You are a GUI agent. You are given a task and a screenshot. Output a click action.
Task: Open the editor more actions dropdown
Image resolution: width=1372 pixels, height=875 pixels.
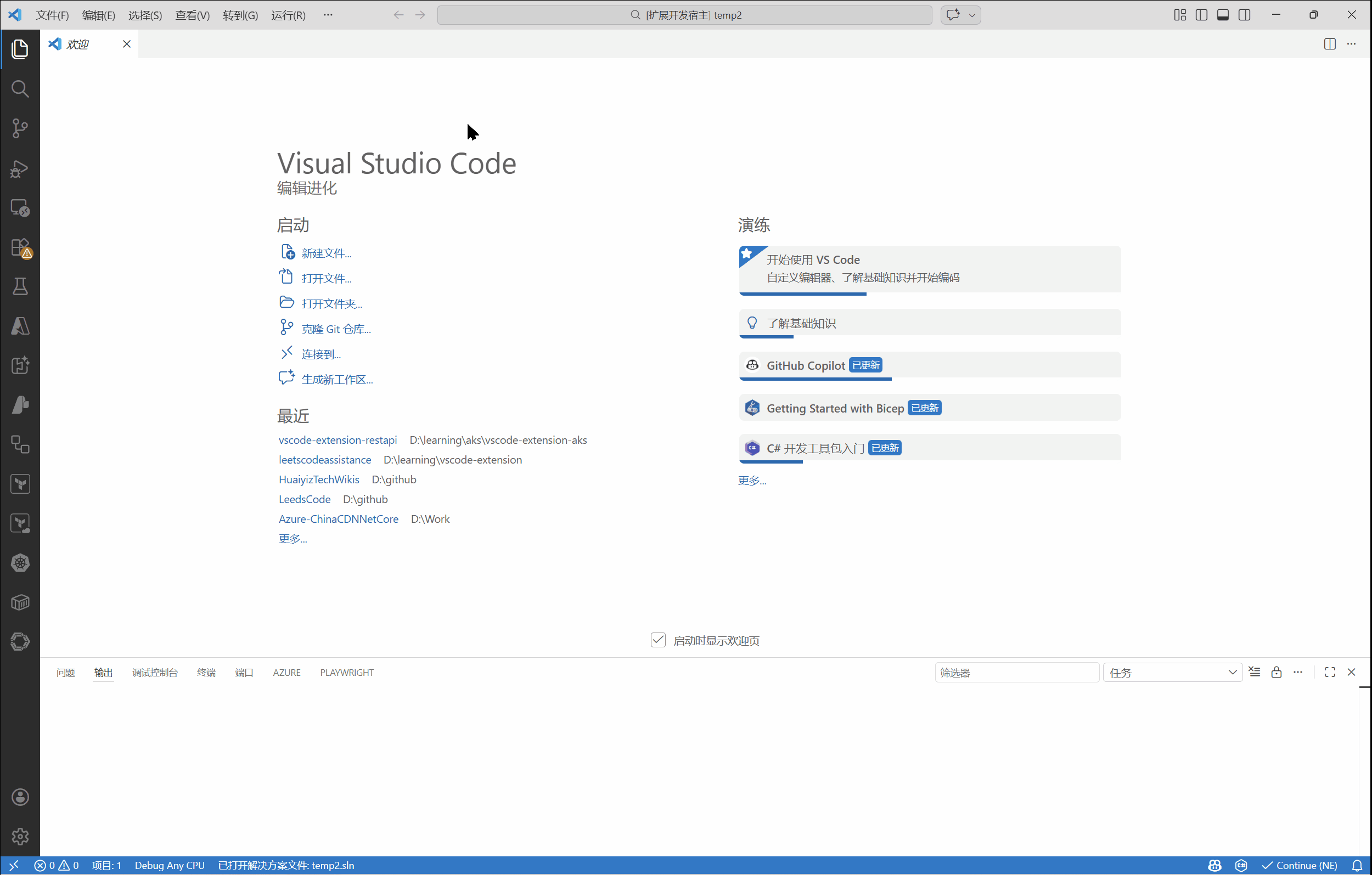(1353, 43)
